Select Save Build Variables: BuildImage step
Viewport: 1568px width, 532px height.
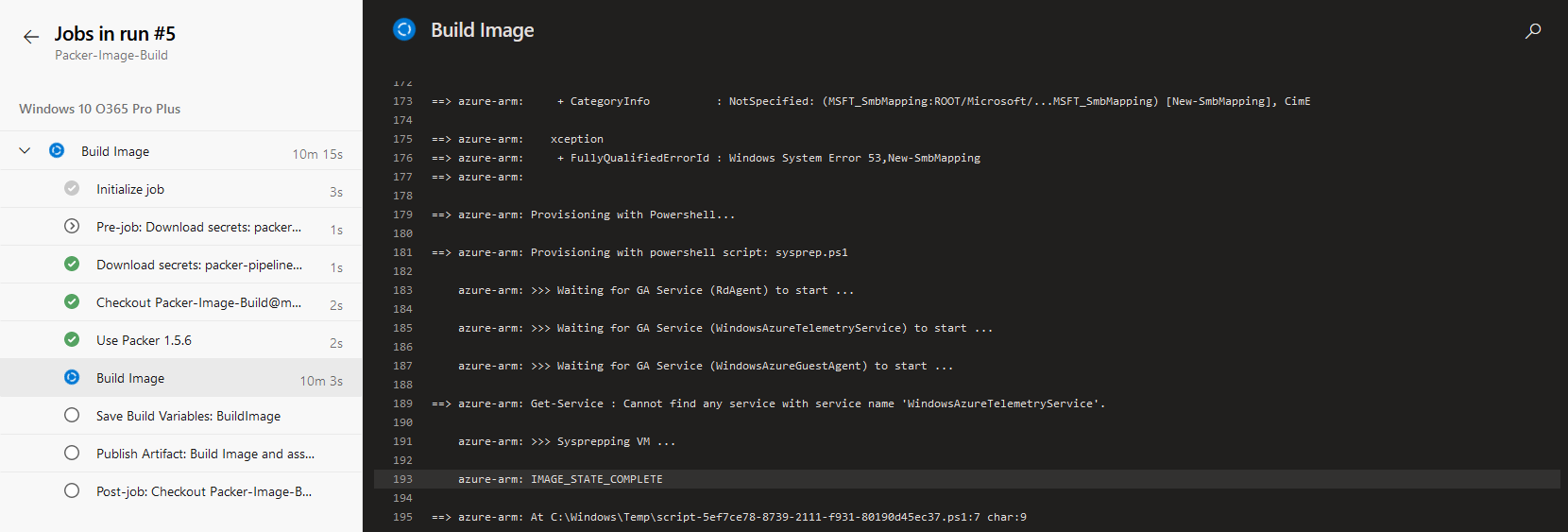[188, 416]
